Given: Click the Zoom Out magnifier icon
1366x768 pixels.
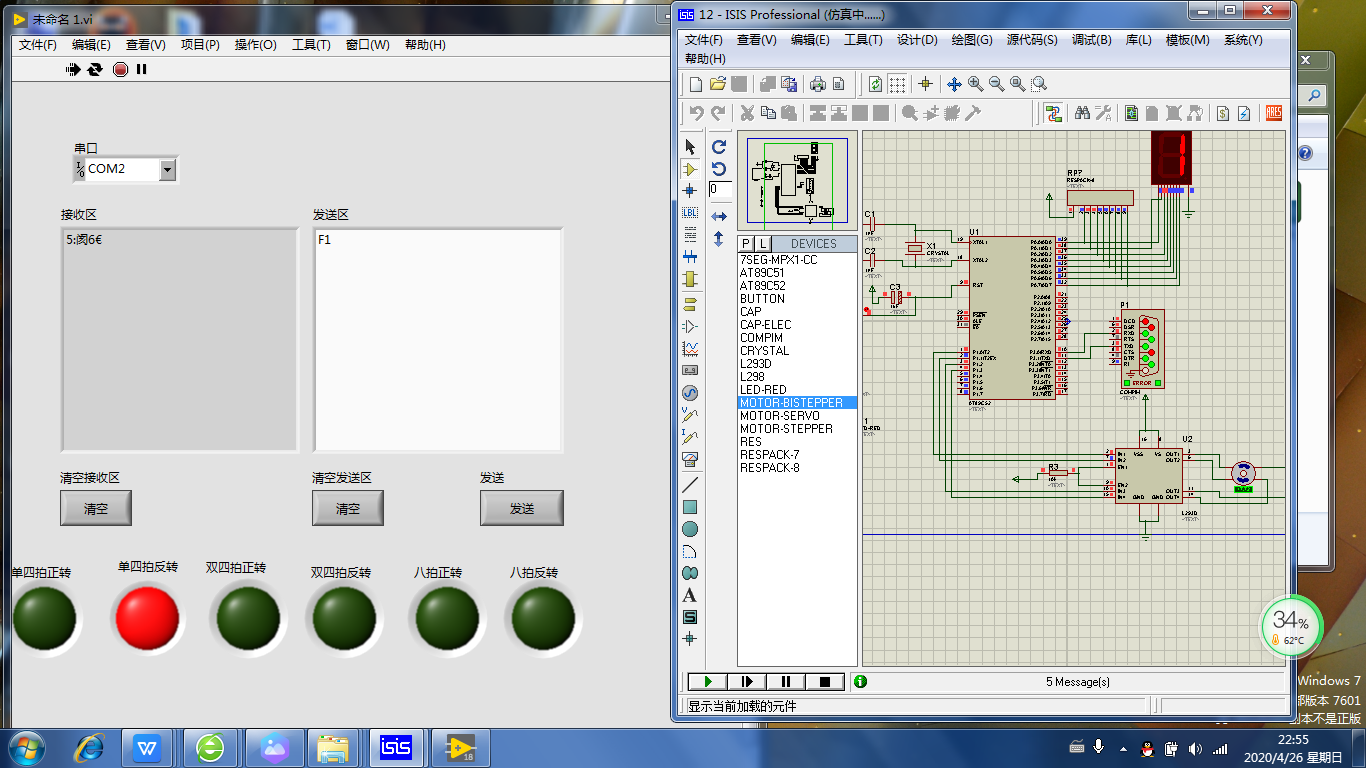Looking at the screenshot, I should (x=996, y=84).
